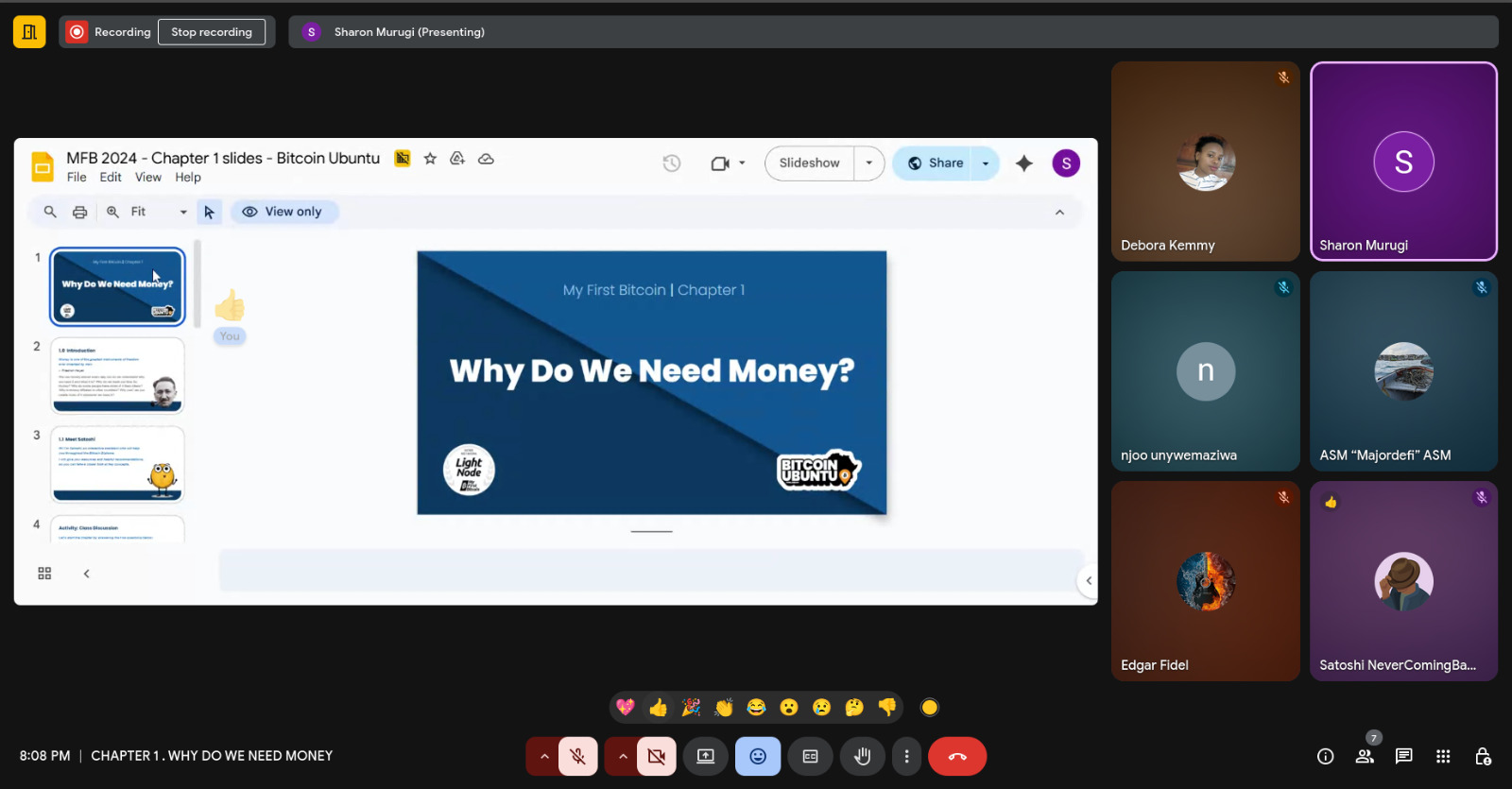
Task: Click the red leave call button
Action: click(x=956, y=756)
